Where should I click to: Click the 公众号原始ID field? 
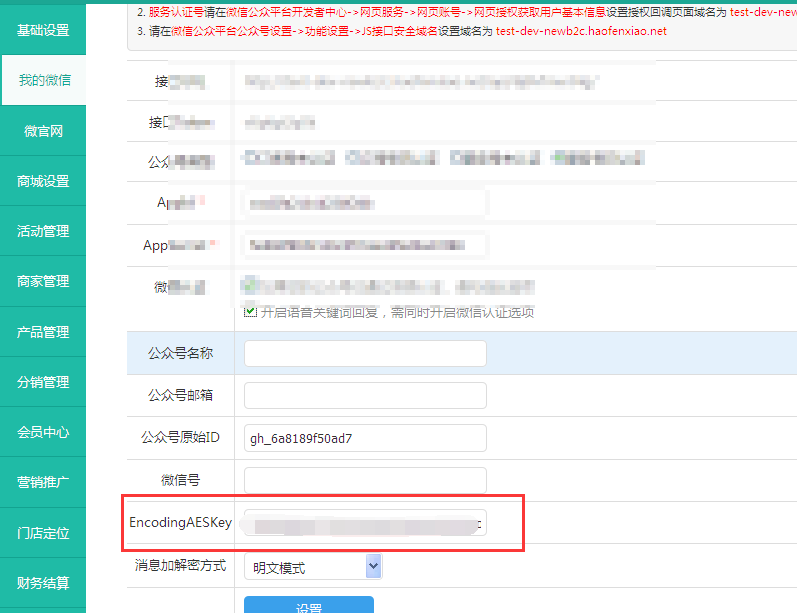[x=365, y=438]
